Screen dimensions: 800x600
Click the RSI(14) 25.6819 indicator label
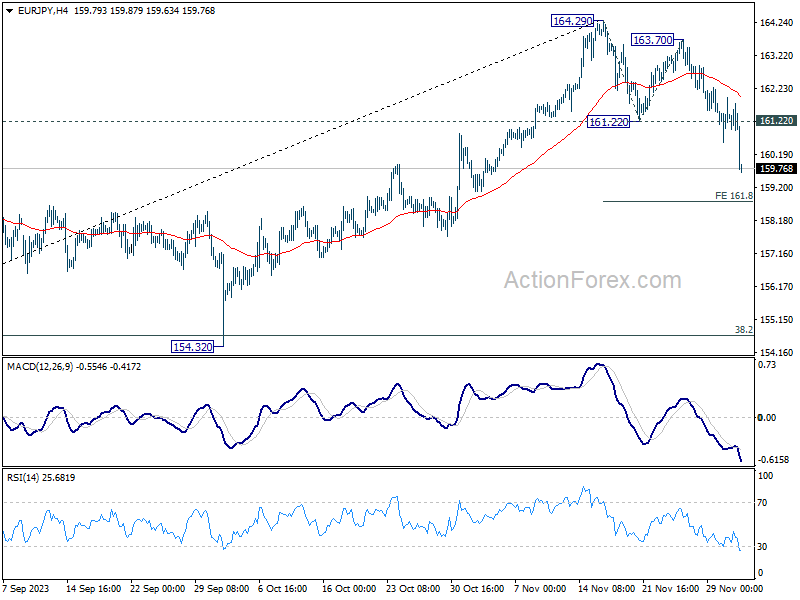(41, 478)
